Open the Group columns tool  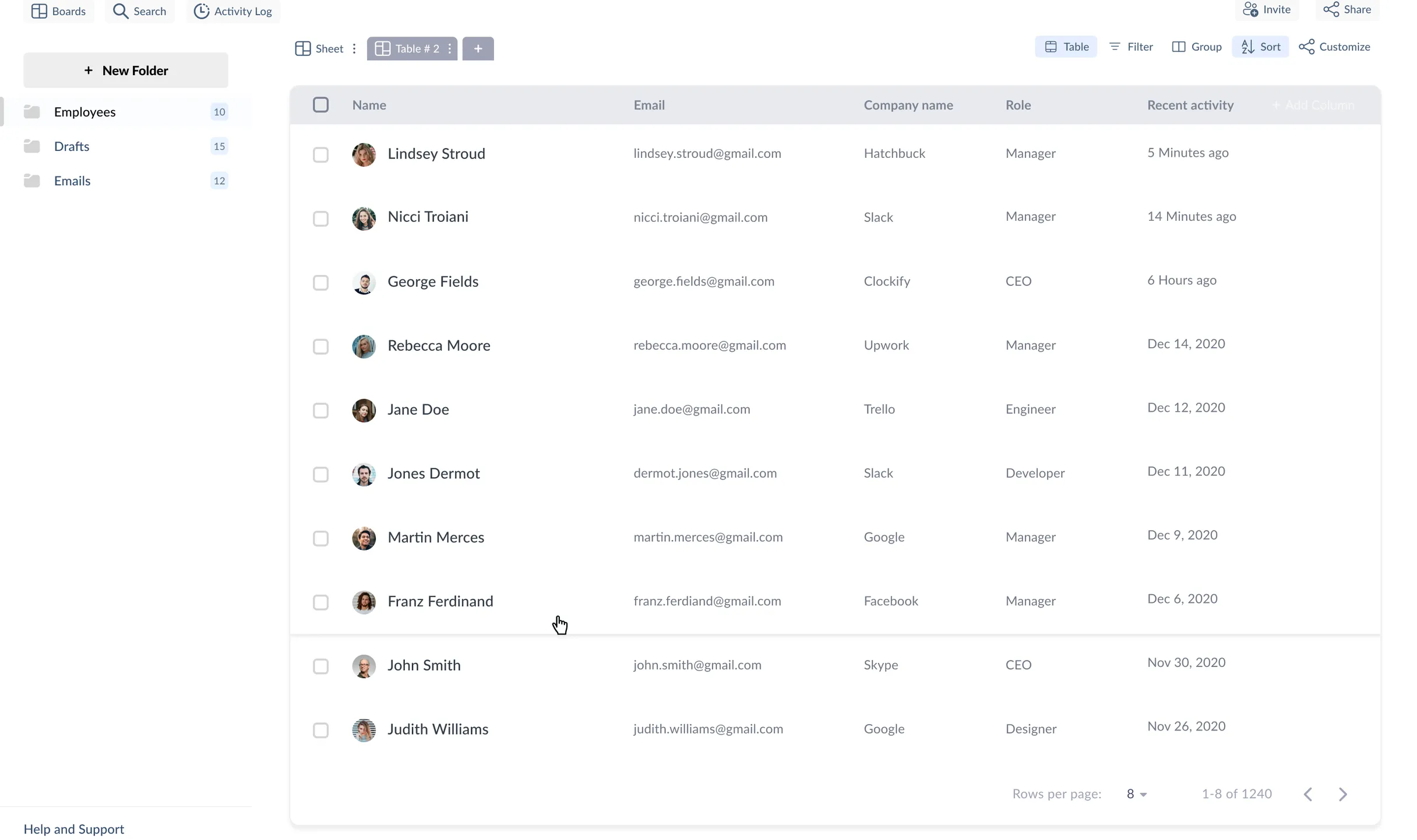pyautogui.click(x=1196, y=47)
